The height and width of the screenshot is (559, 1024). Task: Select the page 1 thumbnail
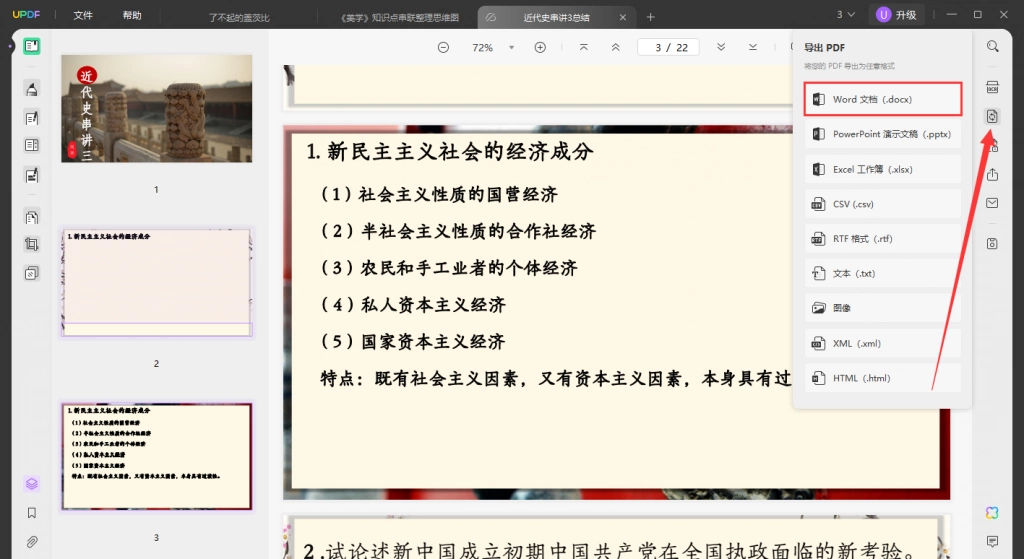[157, 108]
